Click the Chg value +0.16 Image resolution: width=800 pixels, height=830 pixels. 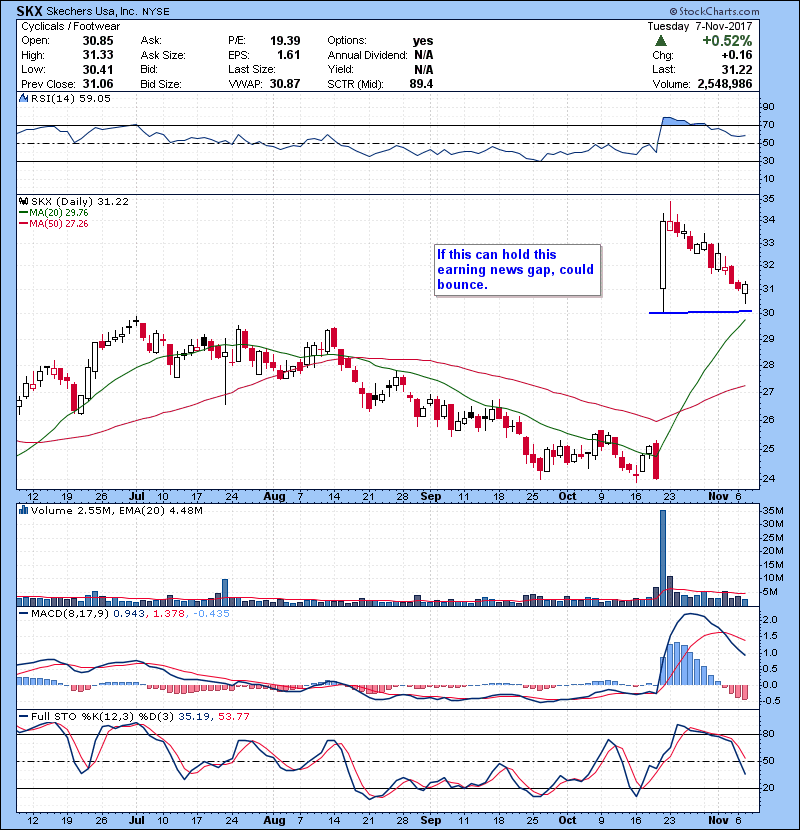tap(736, 55)
